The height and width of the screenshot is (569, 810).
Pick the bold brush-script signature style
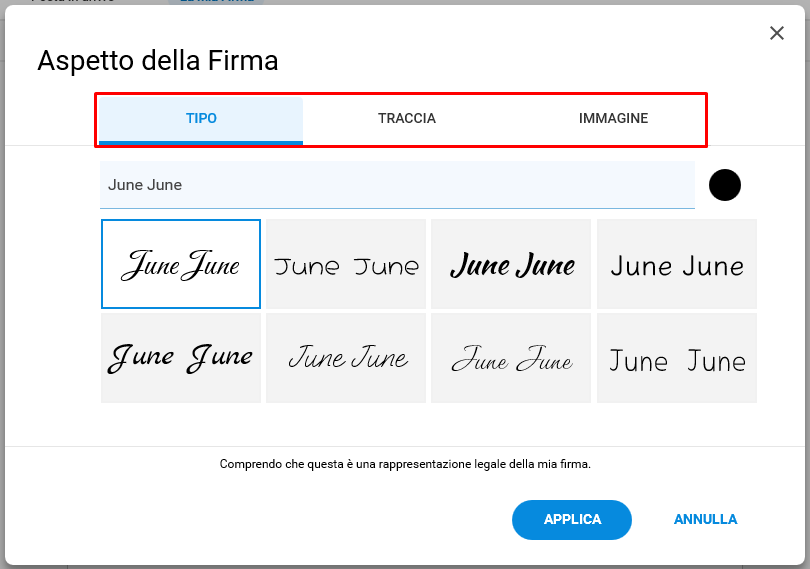511,264
